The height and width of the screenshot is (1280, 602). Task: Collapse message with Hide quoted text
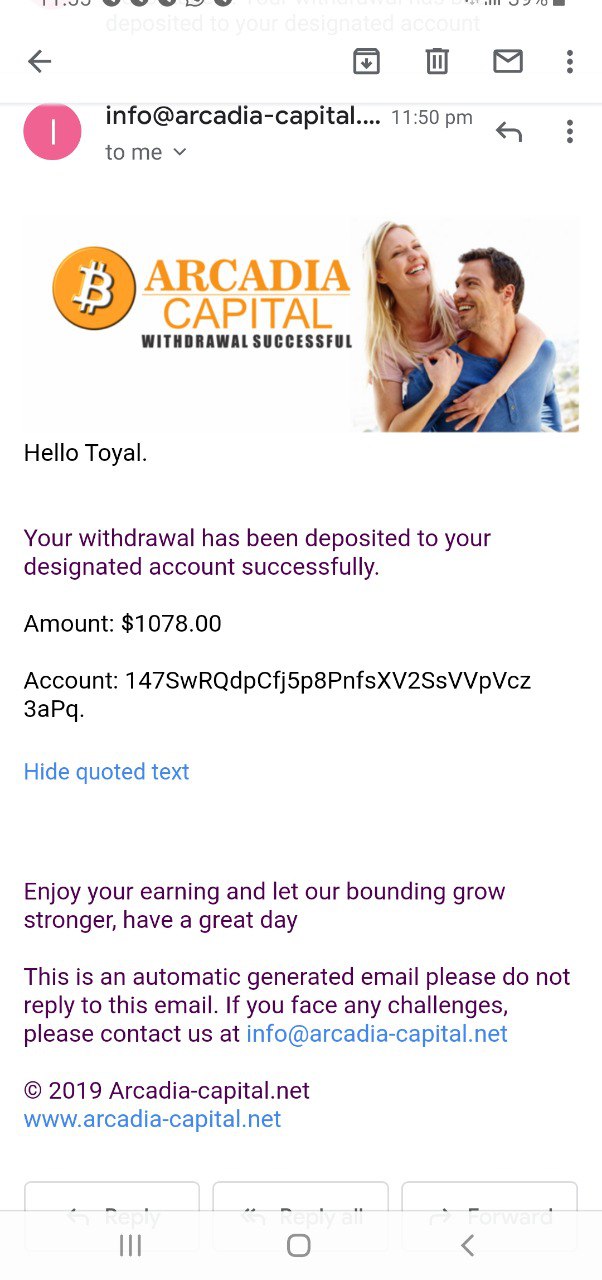coord(106,772)
